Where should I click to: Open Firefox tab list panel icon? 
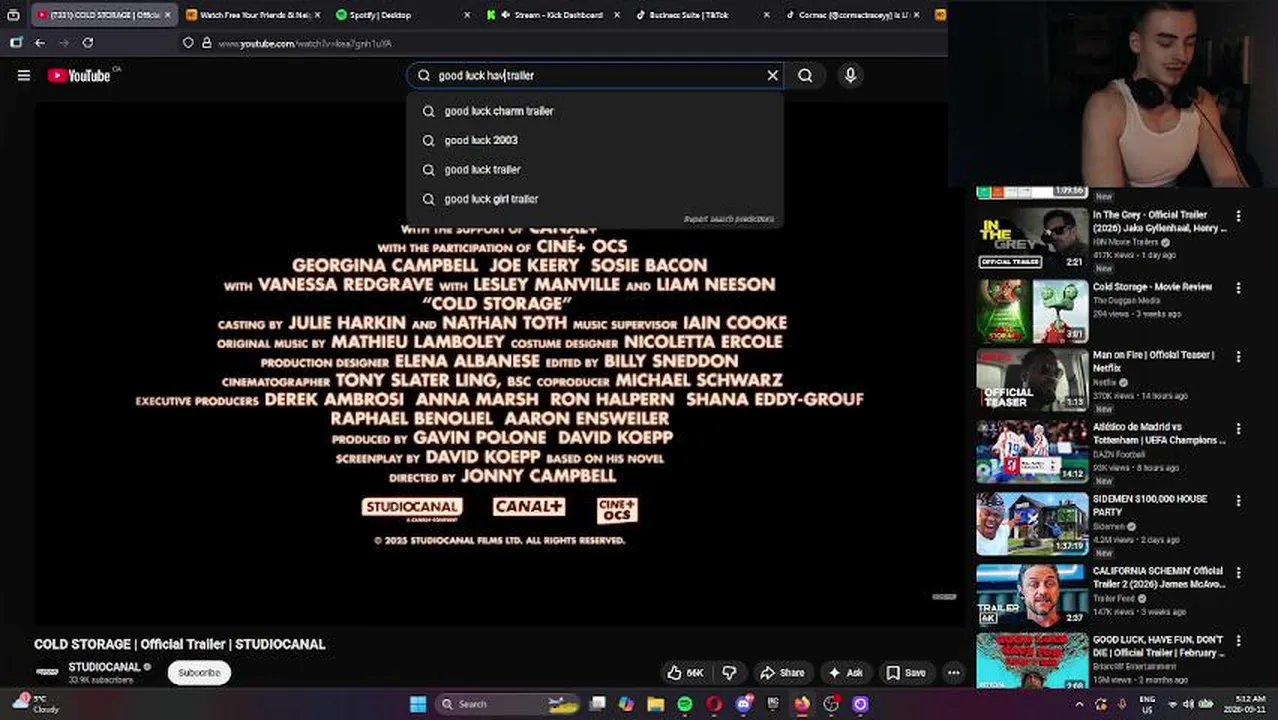pos(13,15)
